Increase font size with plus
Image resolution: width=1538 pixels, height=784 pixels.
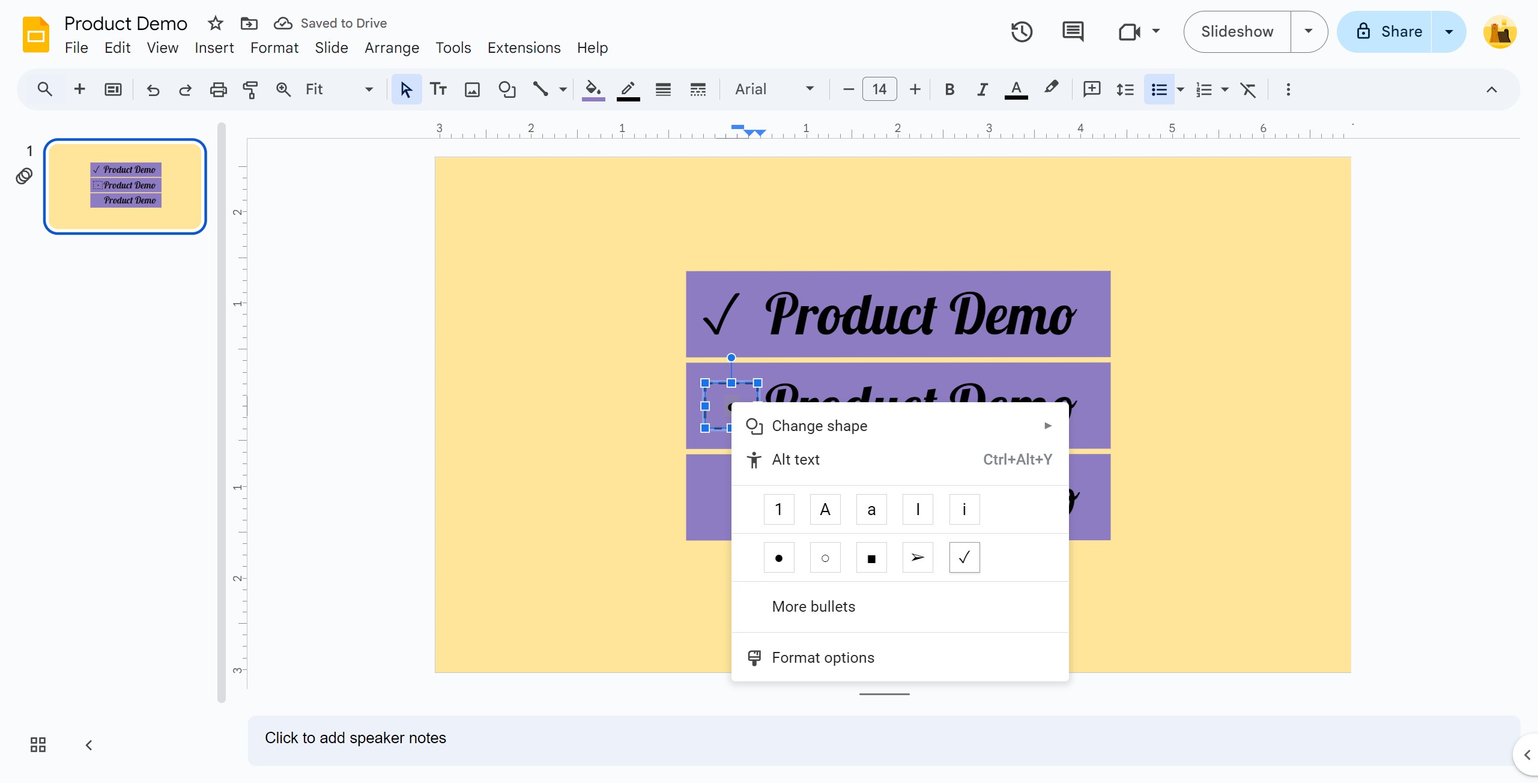915,89
